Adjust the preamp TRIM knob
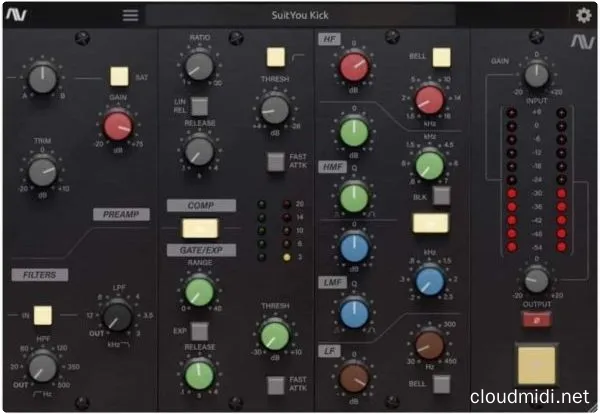Viewport: 600px width, 414px height. (x=42, y=172)
